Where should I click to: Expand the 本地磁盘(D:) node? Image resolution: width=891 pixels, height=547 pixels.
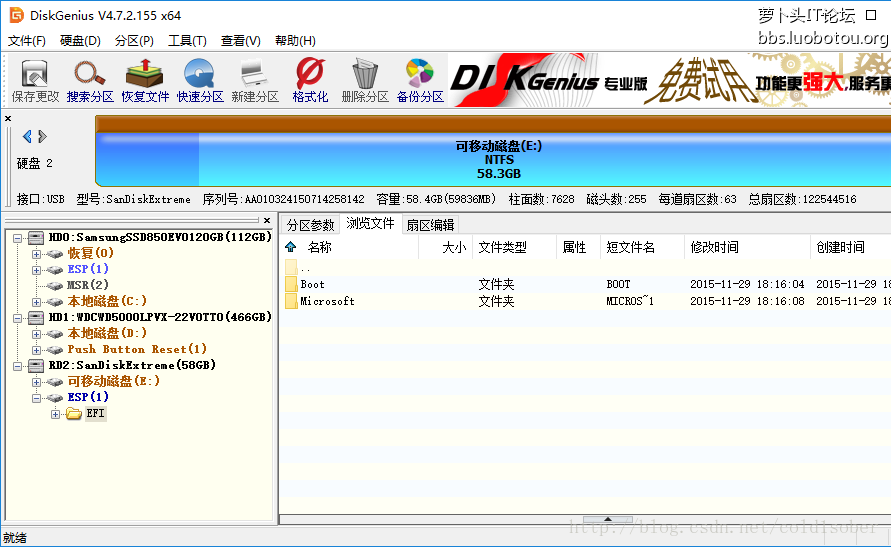pyautogui.click(x=36, y=334)
